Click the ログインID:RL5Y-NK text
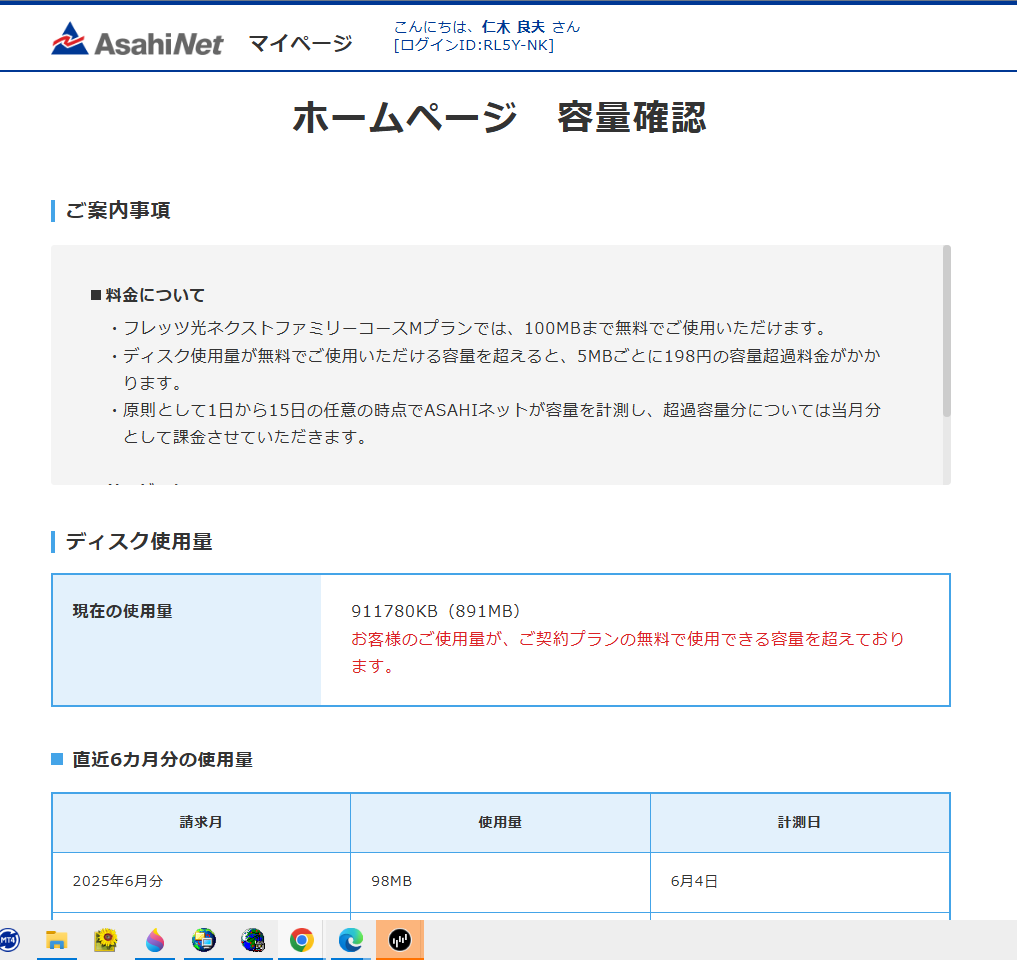1017x960 pixels. [x=474, y=45]
